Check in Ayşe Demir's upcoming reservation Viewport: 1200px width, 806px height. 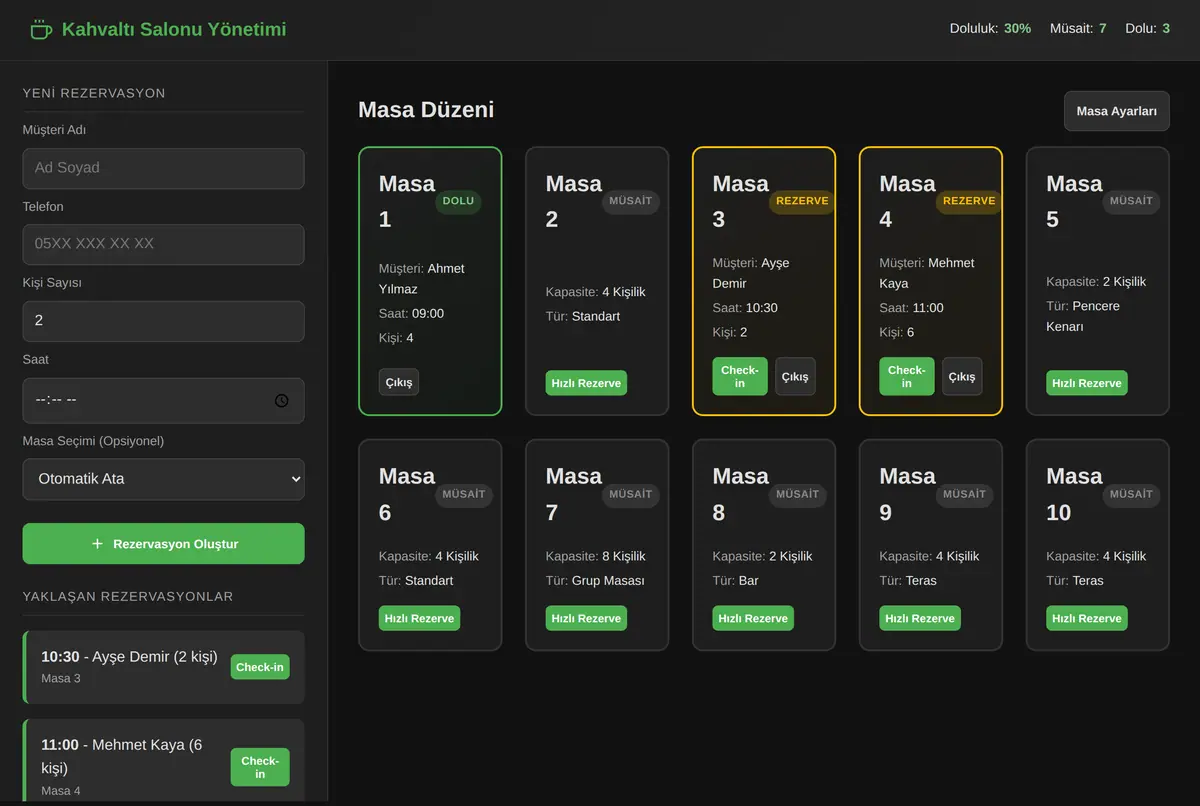point(260,667)
